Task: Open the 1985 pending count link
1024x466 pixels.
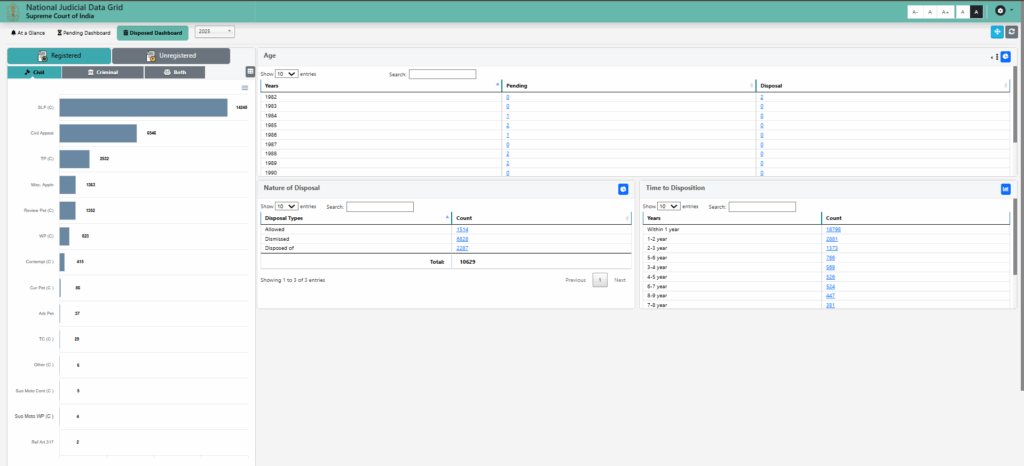Action: point(507,125)
